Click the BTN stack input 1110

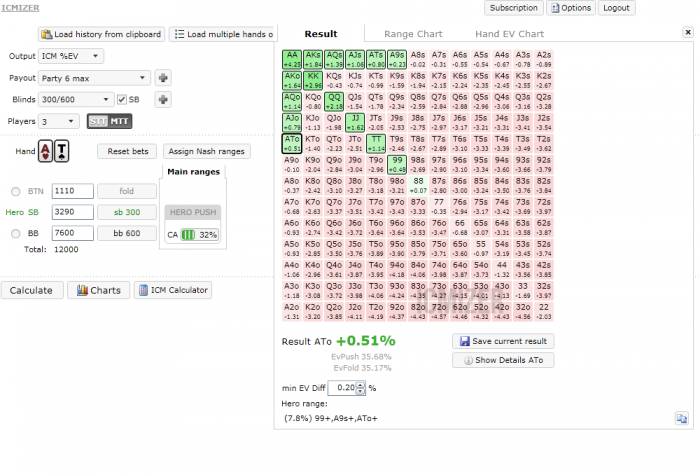[72, 191]
